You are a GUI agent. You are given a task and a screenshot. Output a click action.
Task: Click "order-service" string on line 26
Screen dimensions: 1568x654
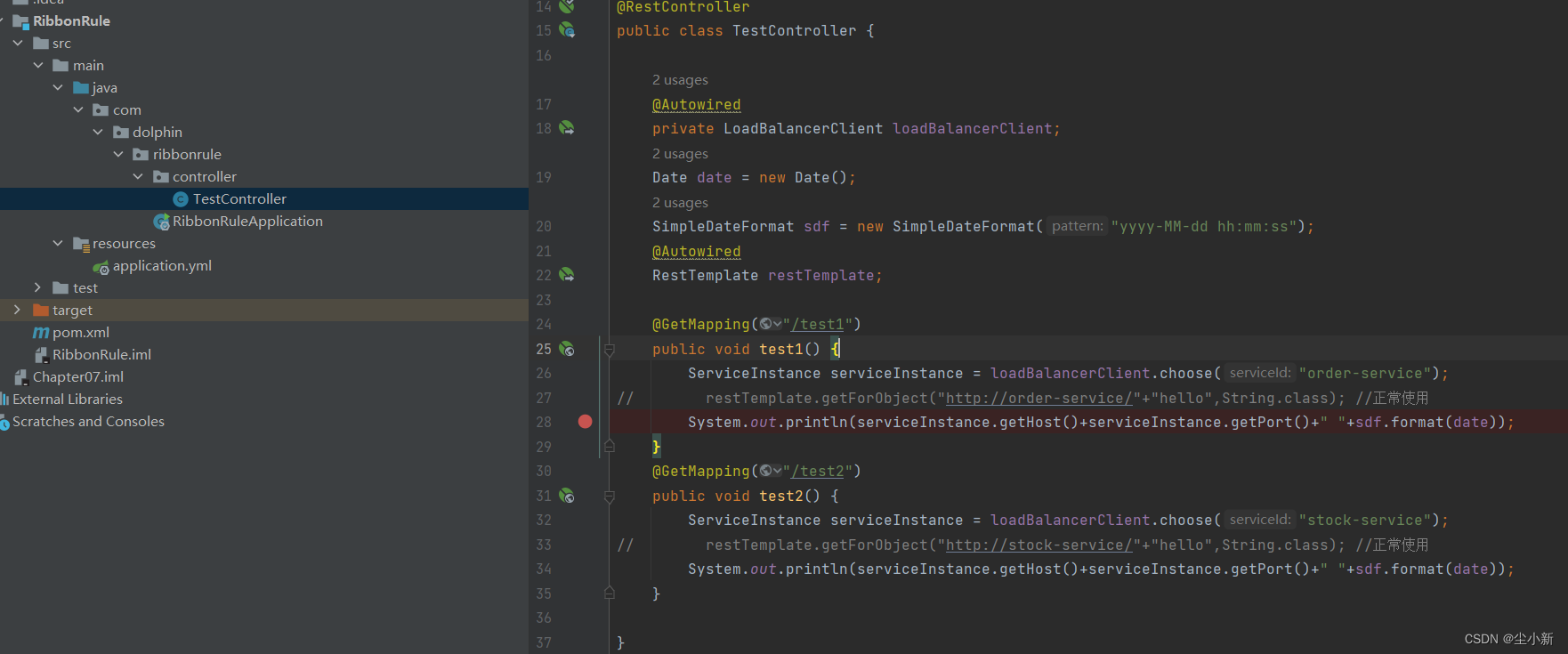(1364, 374)
